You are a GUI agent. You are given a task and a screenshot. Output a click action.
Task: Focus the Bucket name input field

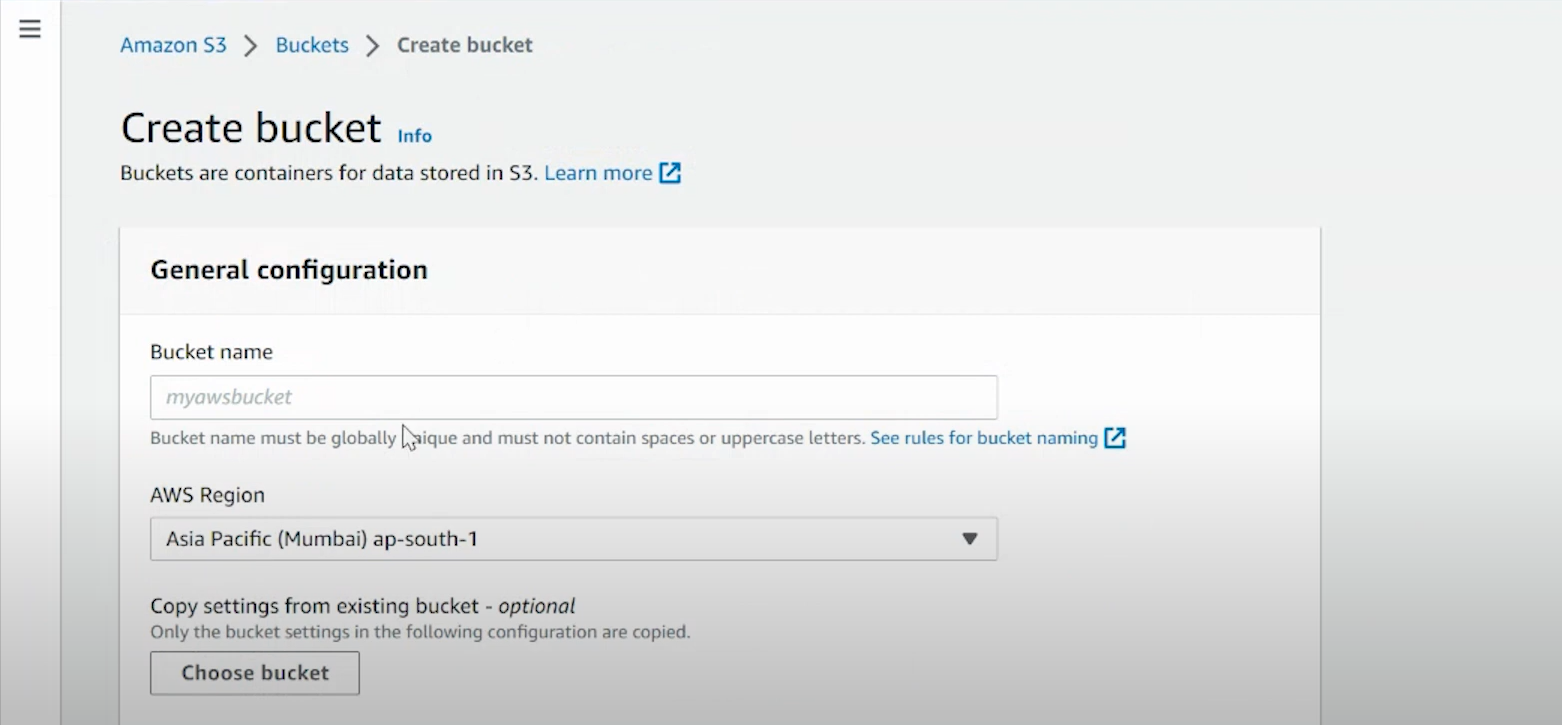(x=574, y=397)
